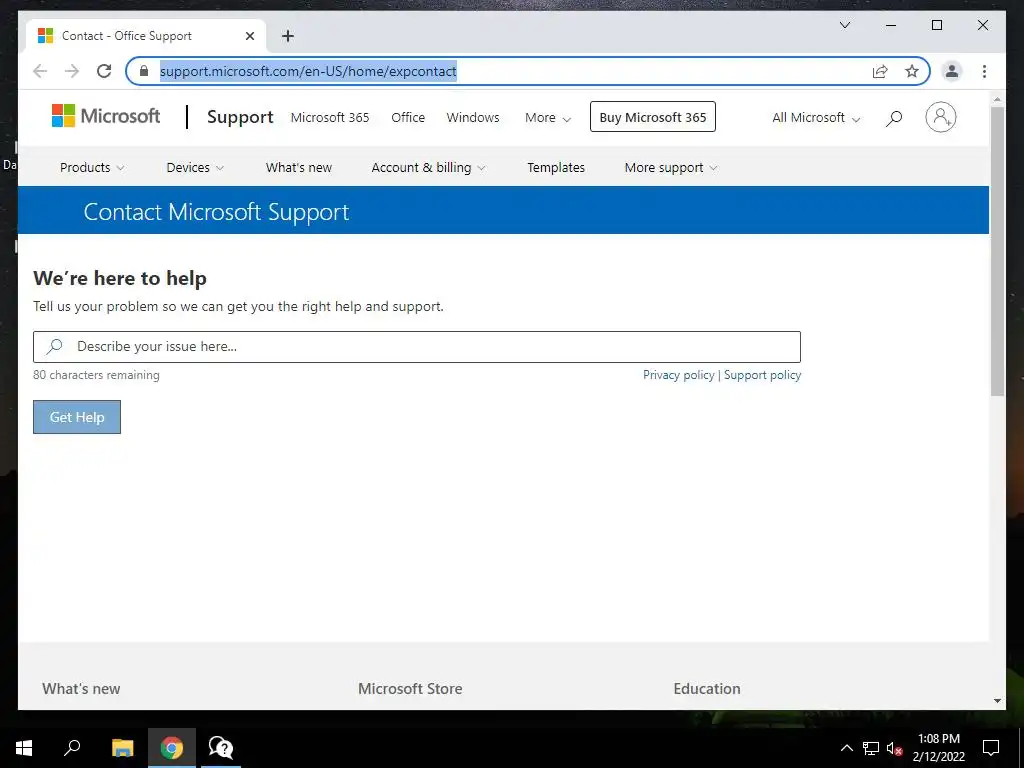Screen dimensions: 1024x768
Task: Open the notification center icon
Action: tap(991, 748)
